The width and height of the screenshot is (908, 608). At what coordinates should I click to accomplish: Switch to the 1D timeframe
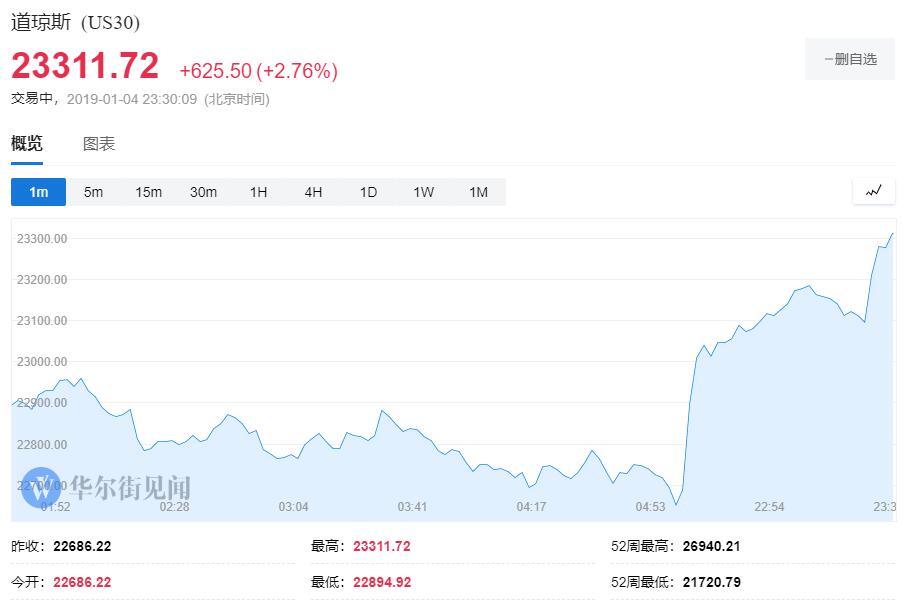tap(368, 192)
